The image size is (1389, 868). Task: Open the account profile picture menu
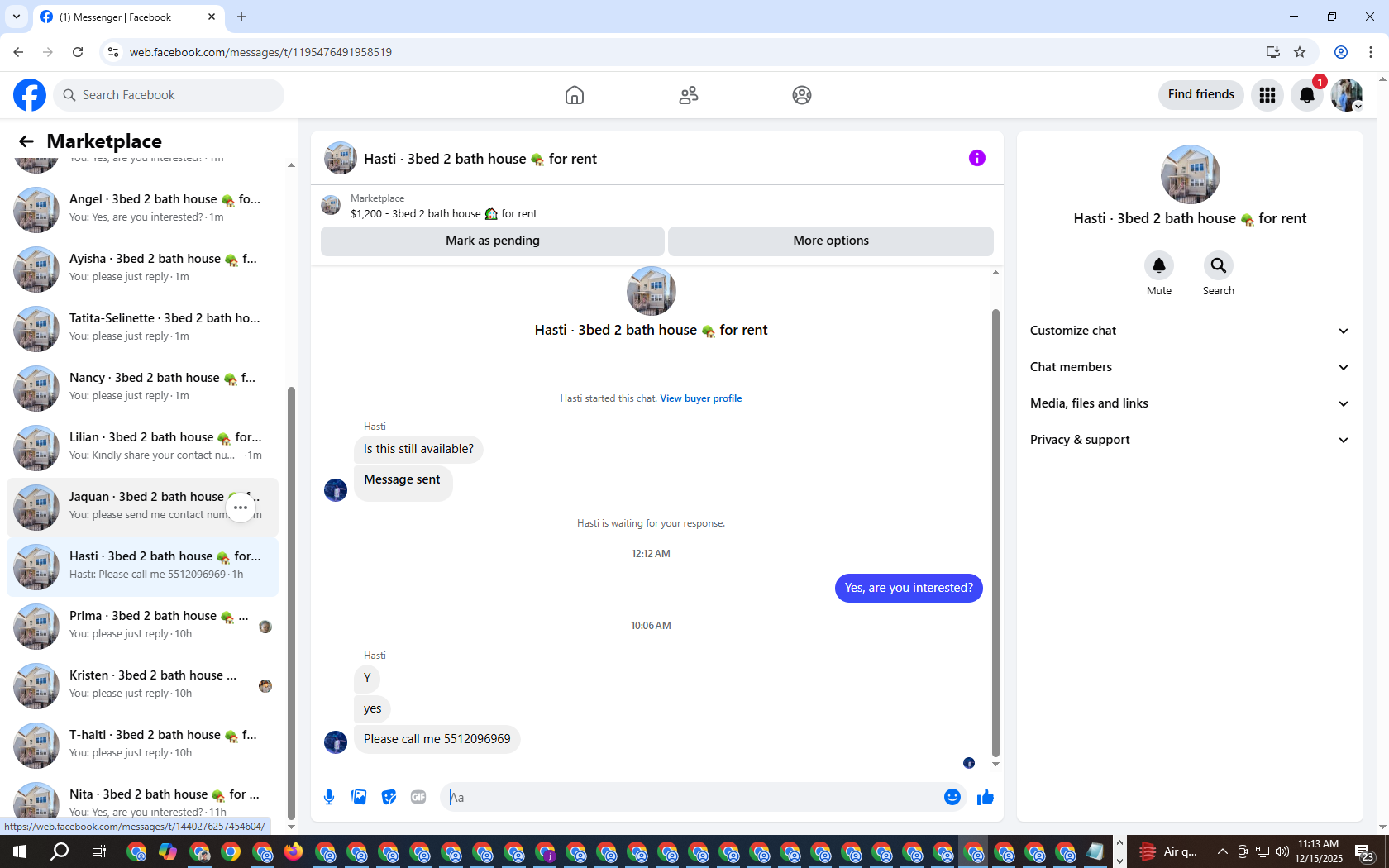pos(1347,95)
